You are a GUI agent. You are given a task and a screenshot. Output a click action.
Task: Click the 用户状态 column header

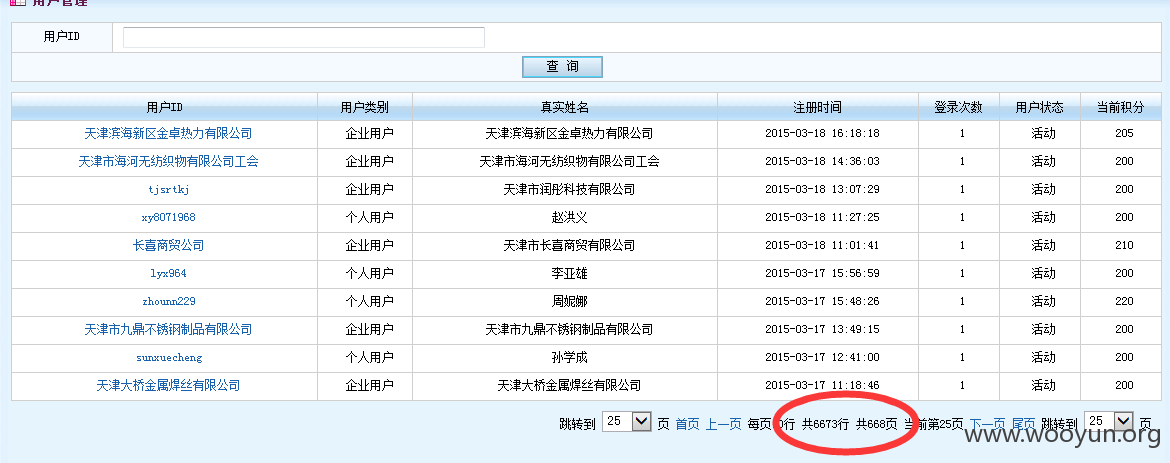(x=1039, y=108)
